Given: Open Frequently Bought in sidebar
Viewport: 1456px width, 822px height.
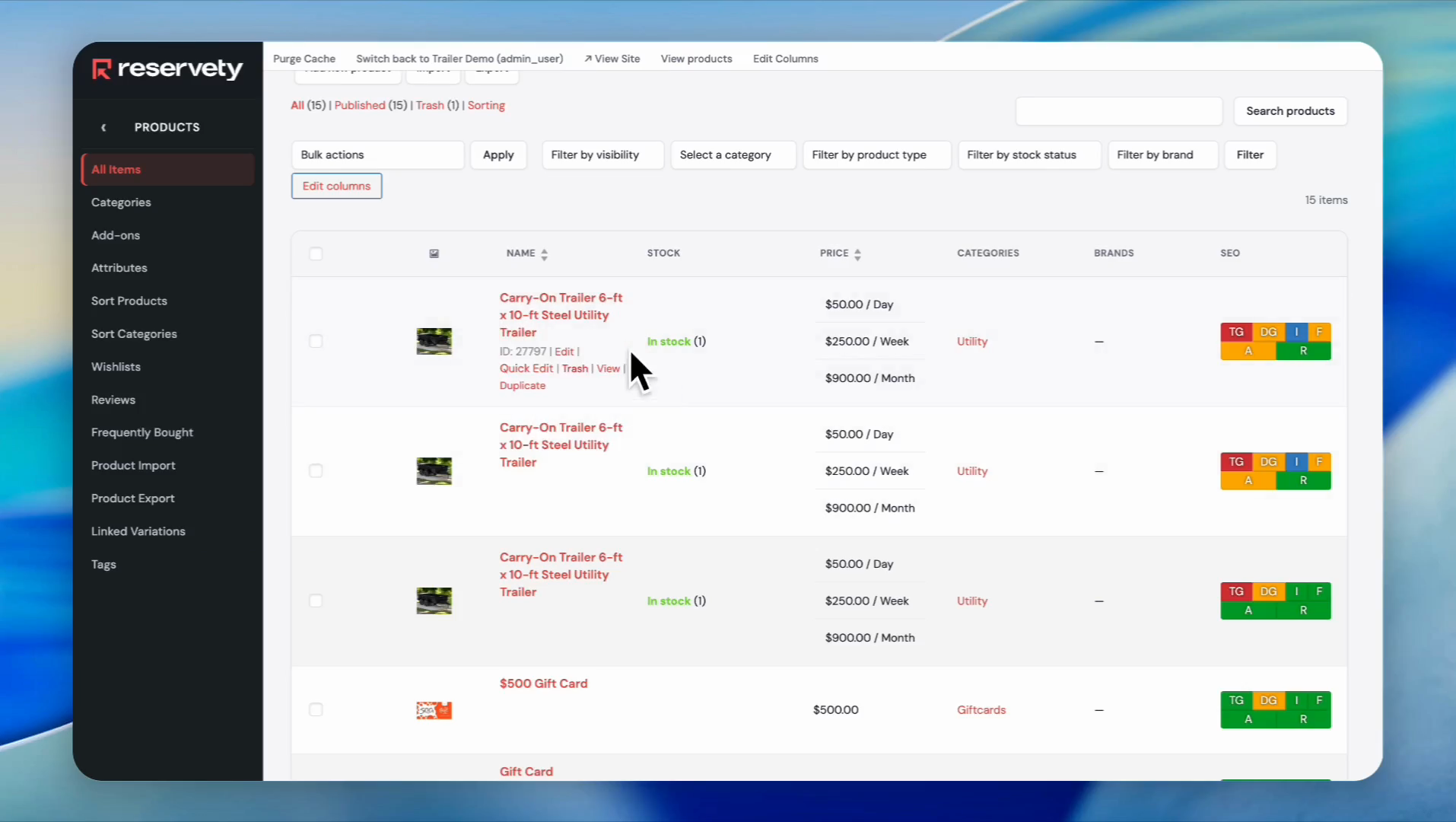Looking at the screenshot, I should coord(142,432).
